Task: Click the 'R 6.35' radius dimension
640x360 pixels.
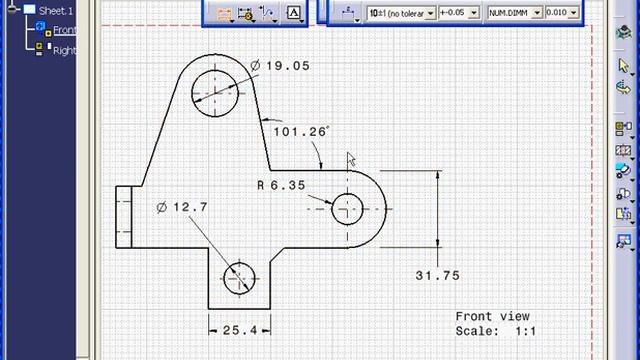Action: click(281, 185)
